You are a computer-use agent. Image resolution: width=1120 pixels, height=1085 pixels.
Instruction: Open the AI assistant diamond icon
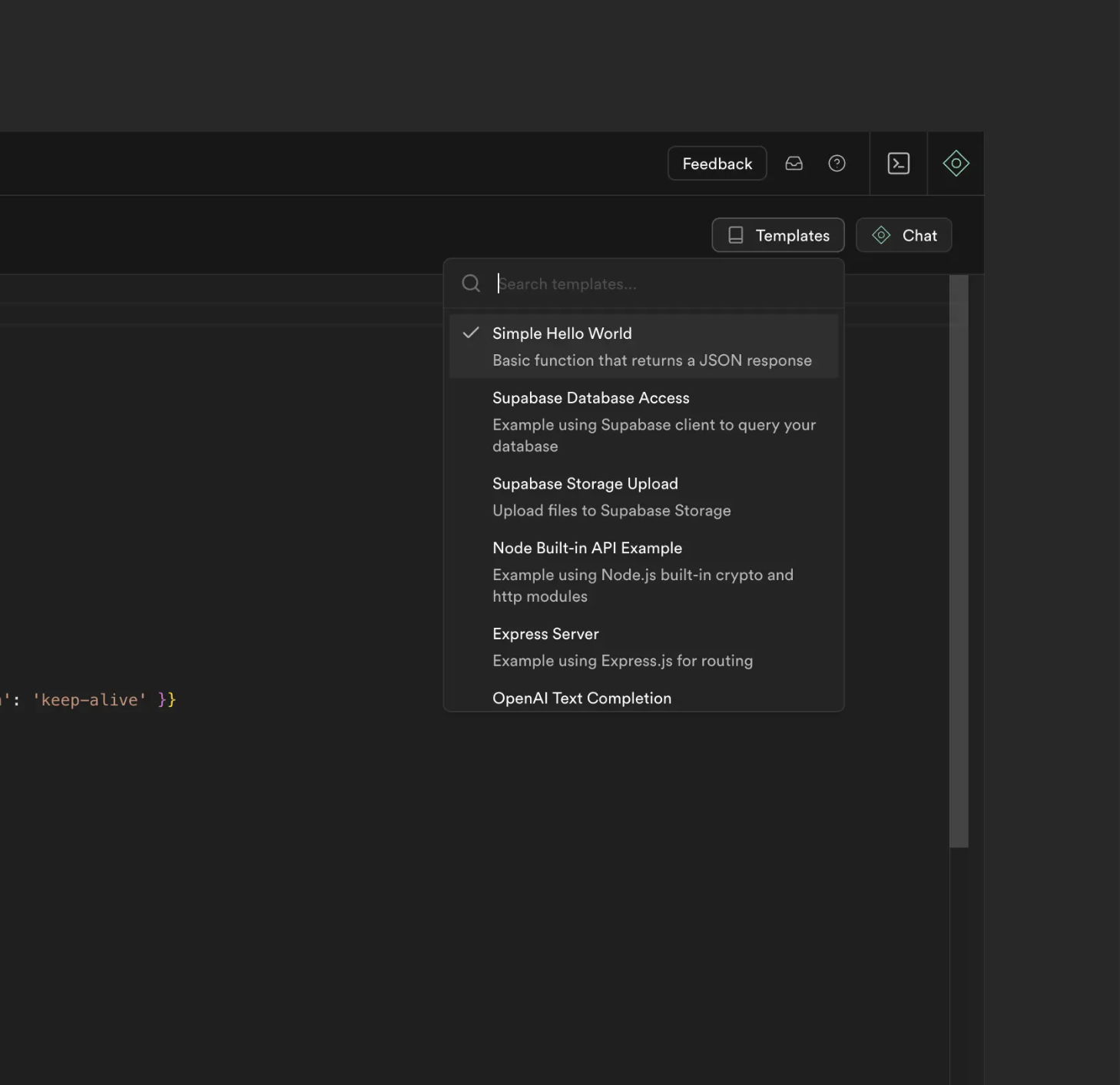coord(956,164)
